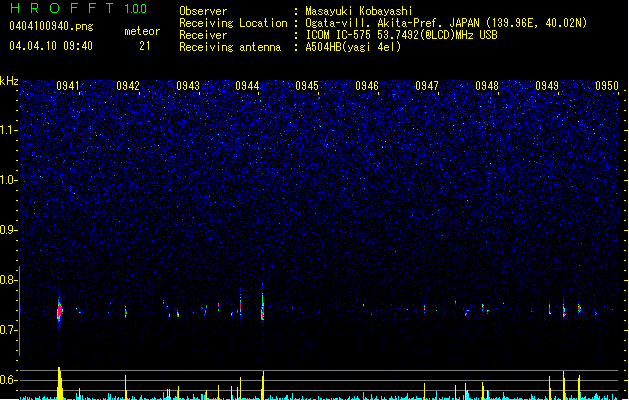
Task: Click the Ogata-vill. Akita-Pref. JAPAN location text
Action: 446,23
